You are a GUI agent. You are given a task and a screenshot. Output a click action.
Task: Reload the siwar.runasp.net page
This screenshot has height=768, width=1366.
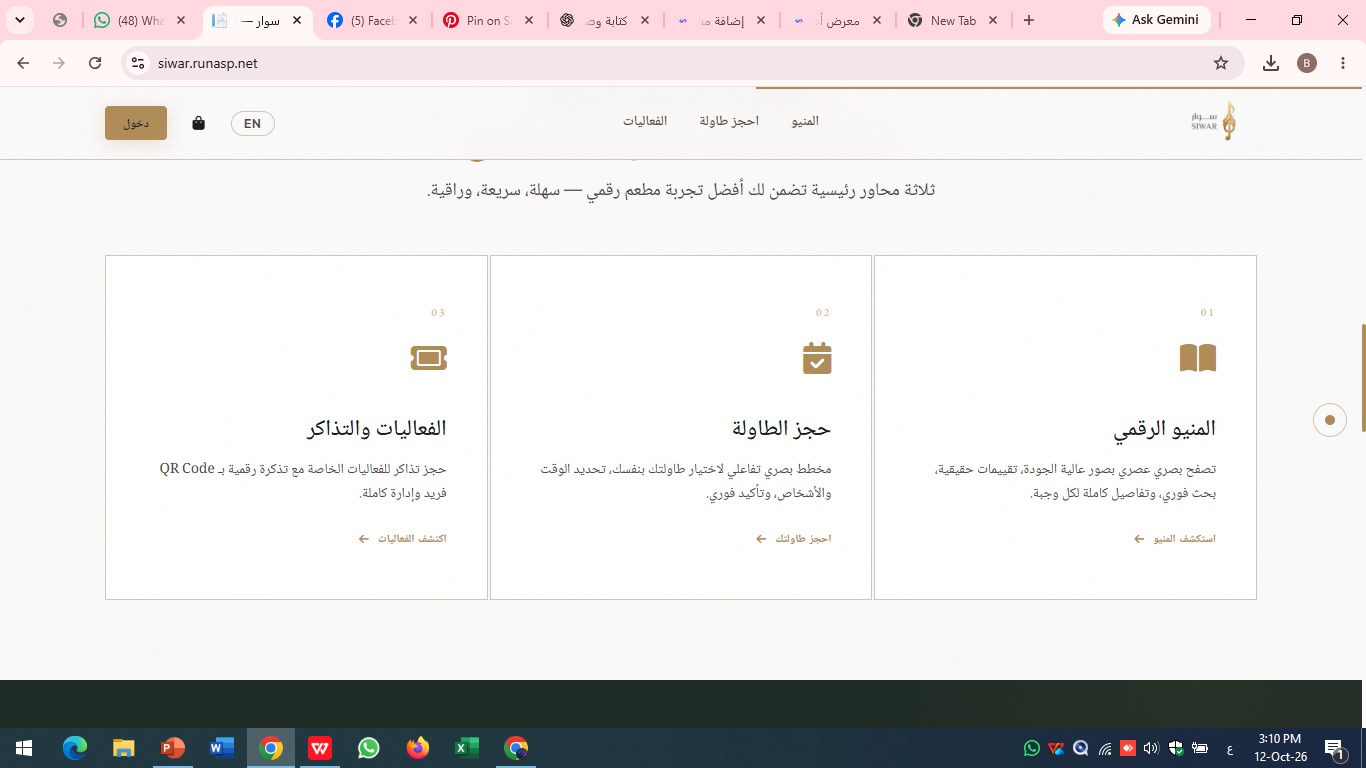coord(95,63)
